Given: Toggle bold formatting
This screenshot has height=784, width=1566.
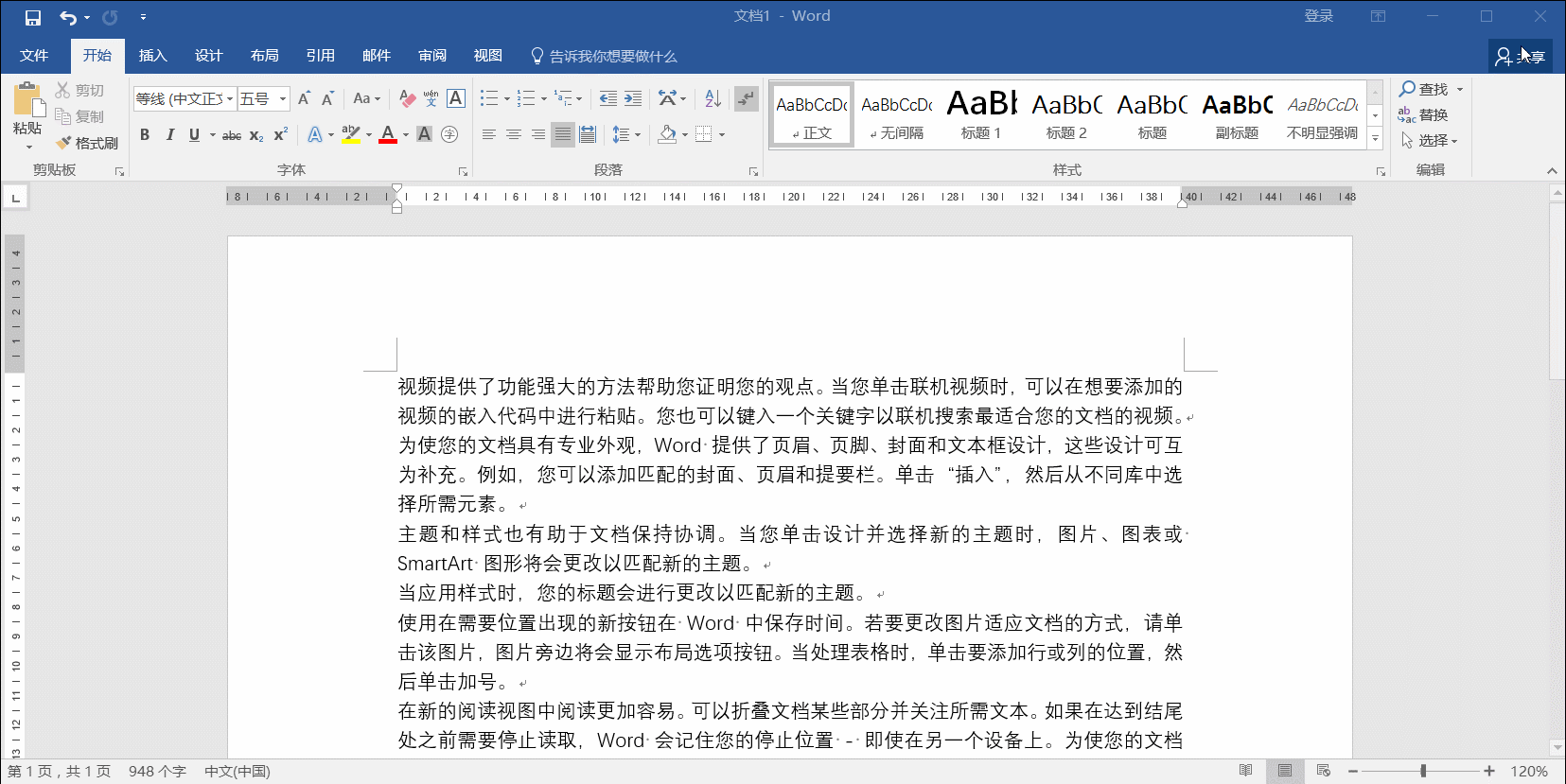Looking at the screenshot, I should click(x=145, y=135).
